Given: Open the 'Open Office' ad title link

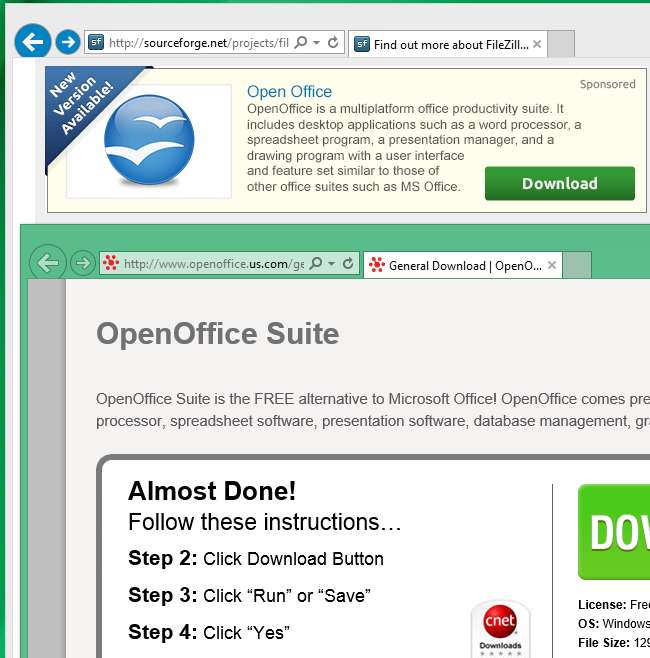Looking at the screenshot, I should point(289,91).
